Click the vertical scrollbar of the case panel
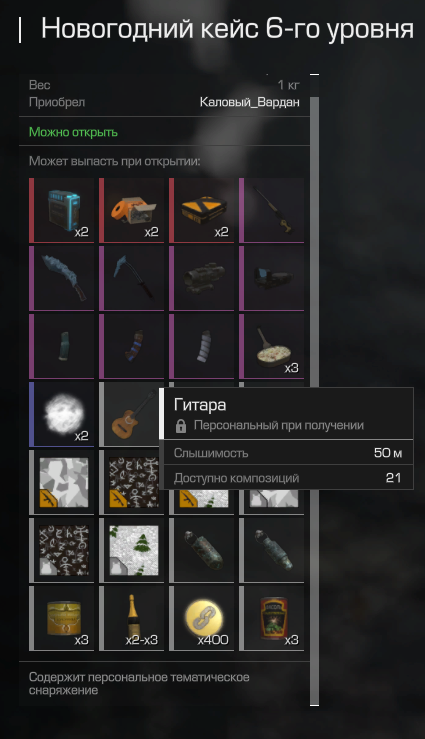425x739 pixels. point(314,390)
